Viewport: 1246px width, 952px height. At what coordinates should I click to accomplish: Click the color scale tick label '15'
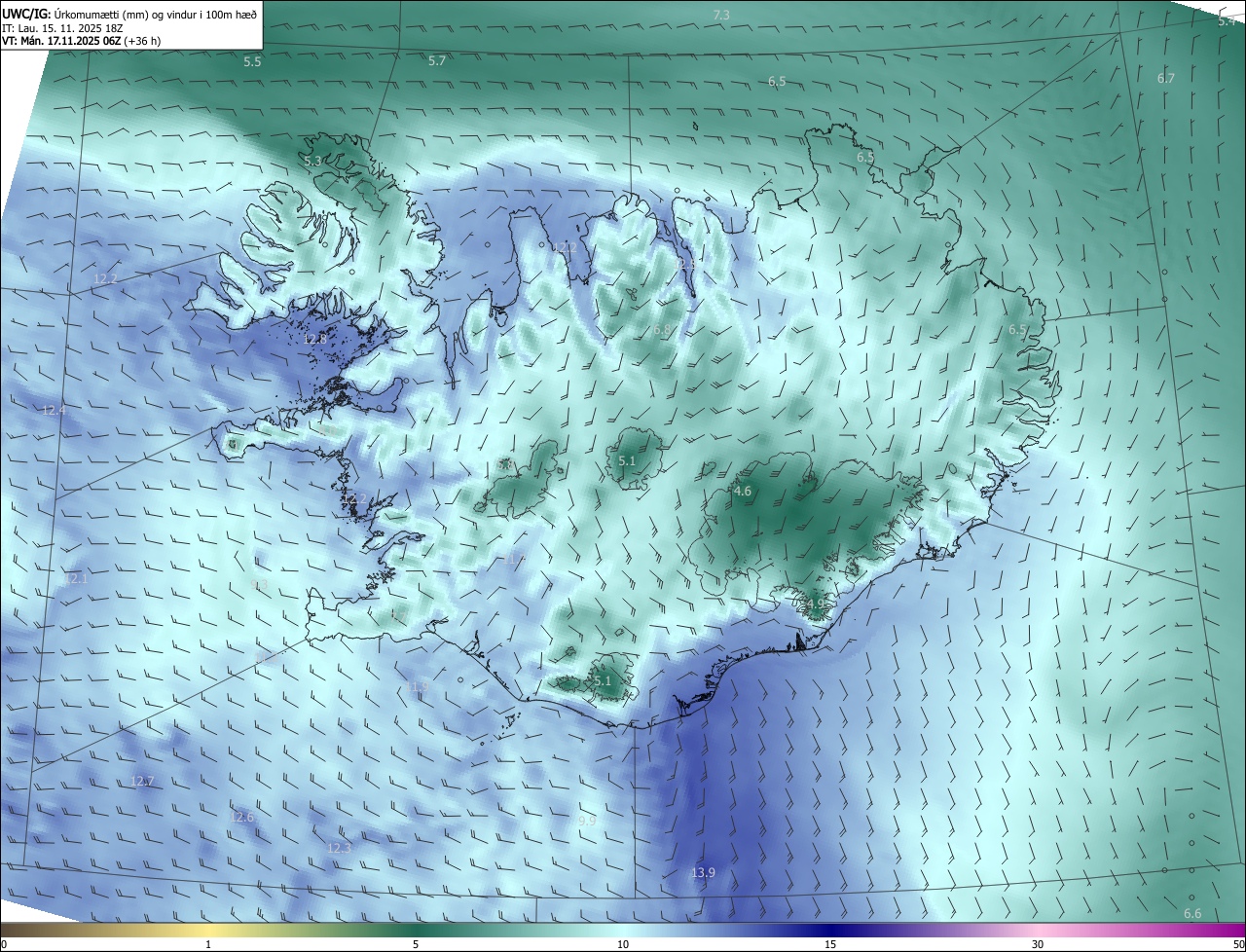830,944
